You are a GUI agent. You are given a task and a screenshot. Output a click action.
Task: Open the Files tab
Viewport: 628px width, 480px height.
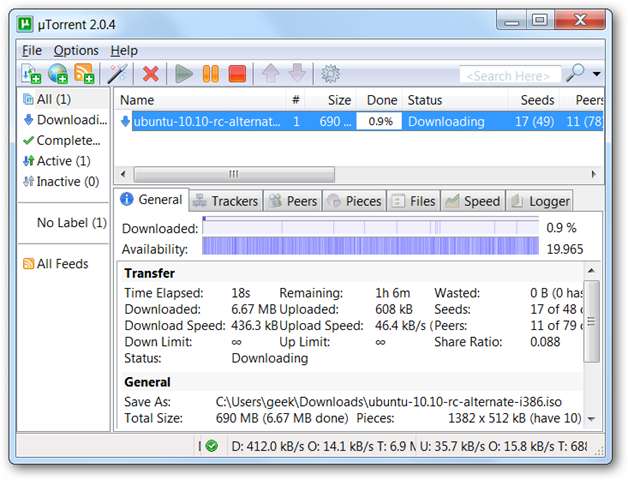413,201
